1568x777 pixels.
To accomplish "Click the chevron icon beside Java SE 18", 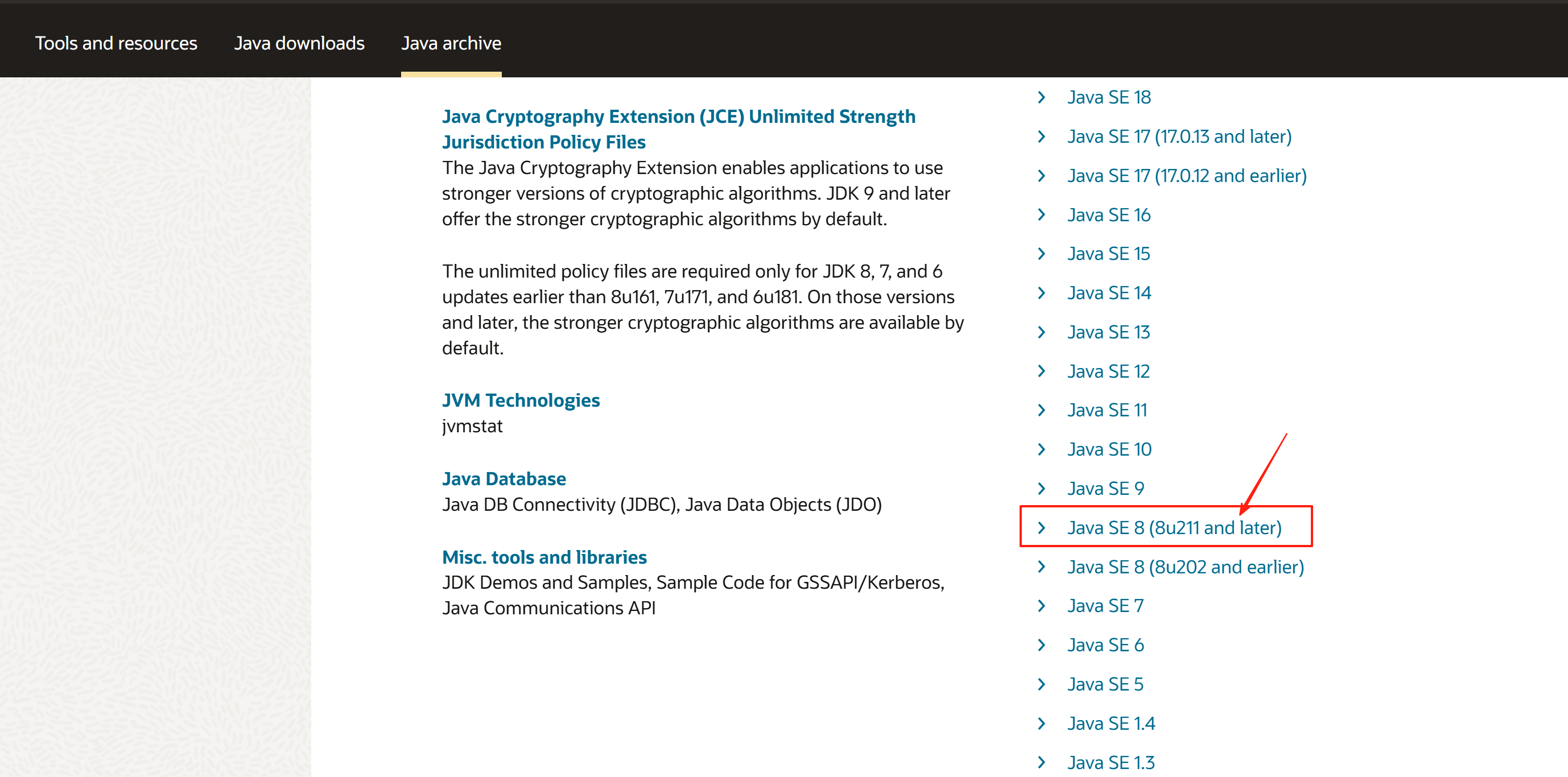I will tap(1042, 97).
